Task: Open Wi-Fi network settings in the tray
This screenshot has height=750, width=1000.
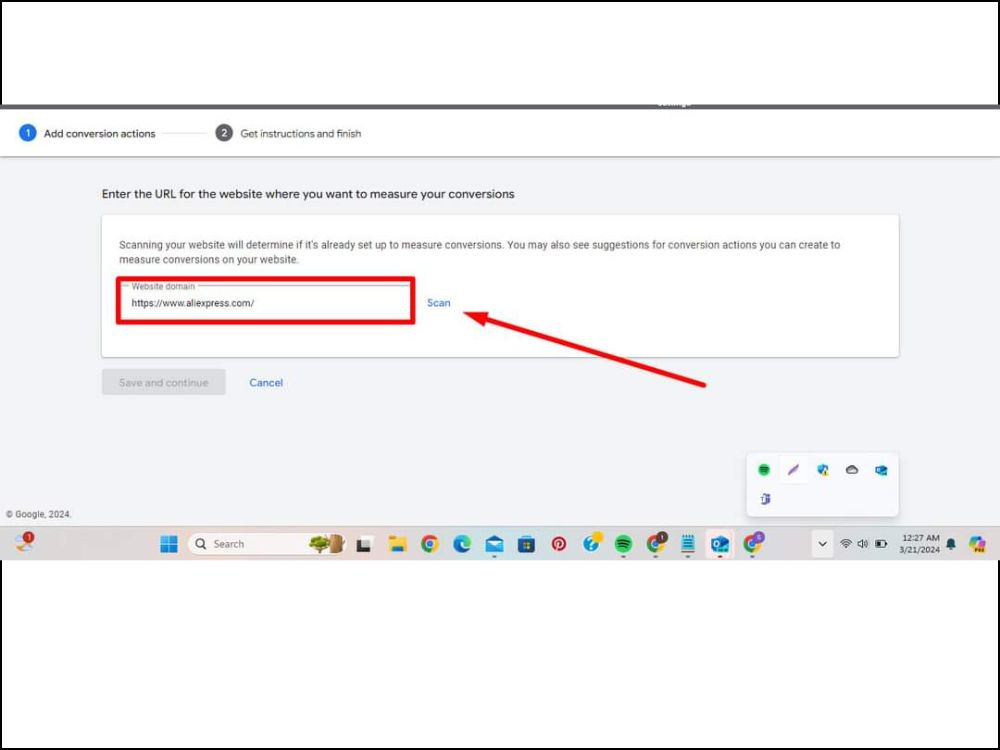Action: tap(846, 544)
